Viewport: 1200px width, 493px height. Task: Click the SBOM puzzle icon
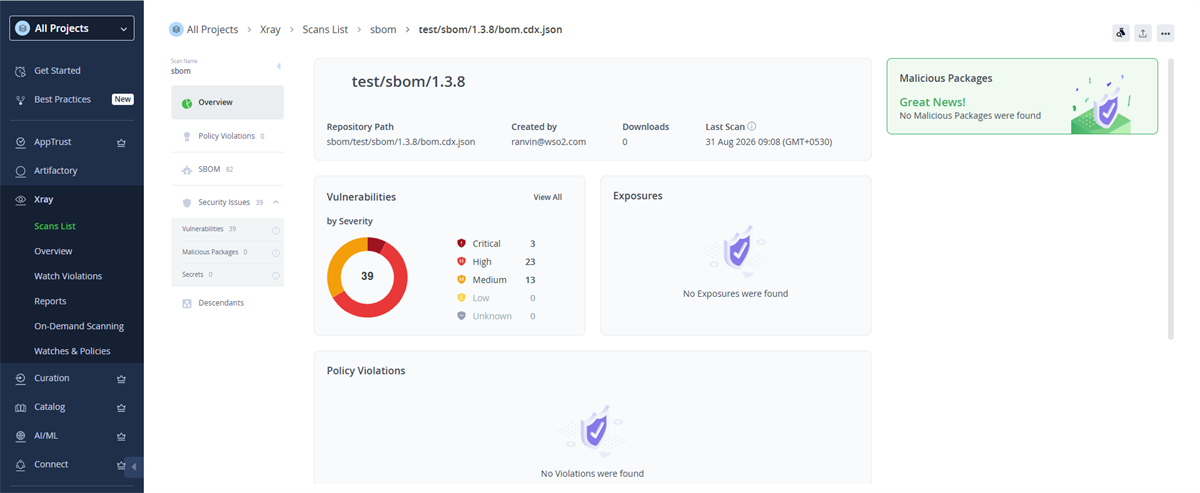(x=187, y=170)
